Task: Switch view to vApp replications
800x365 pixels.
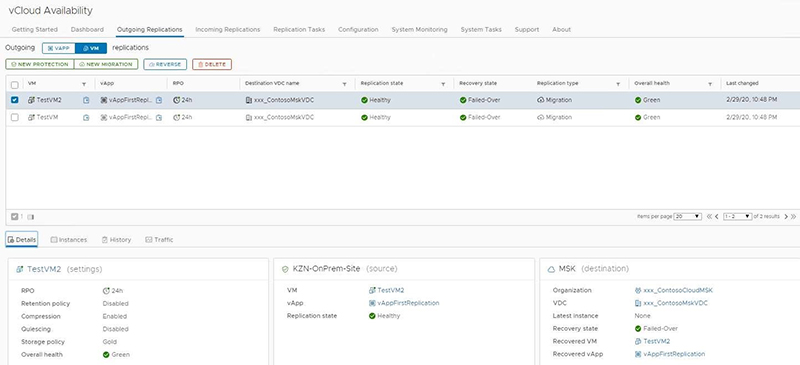Action: tap(59, 48)
